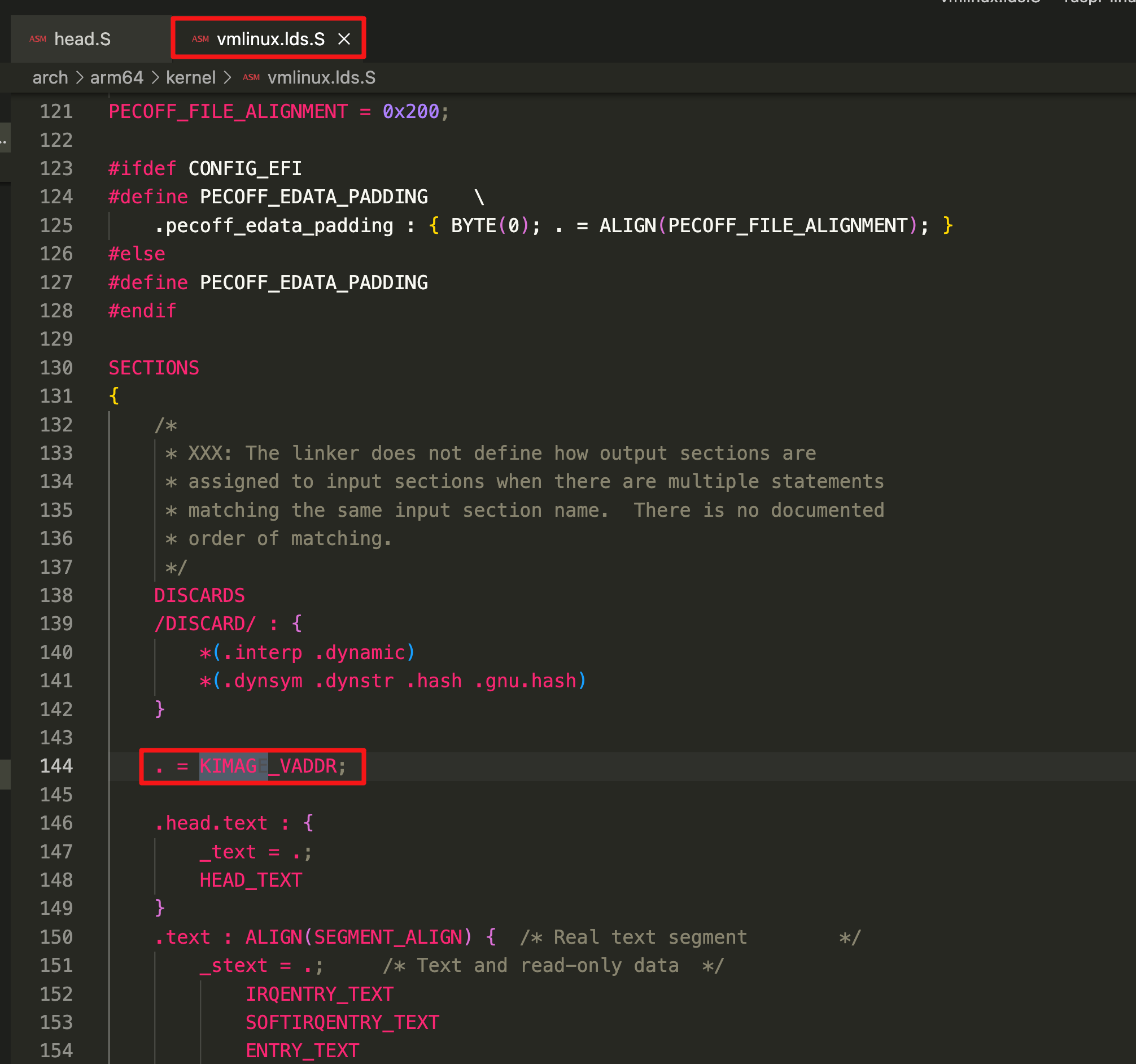Click the chevron after kernel breadcrumb
Screen dimensions: 1136x1064
coord(228,78)
